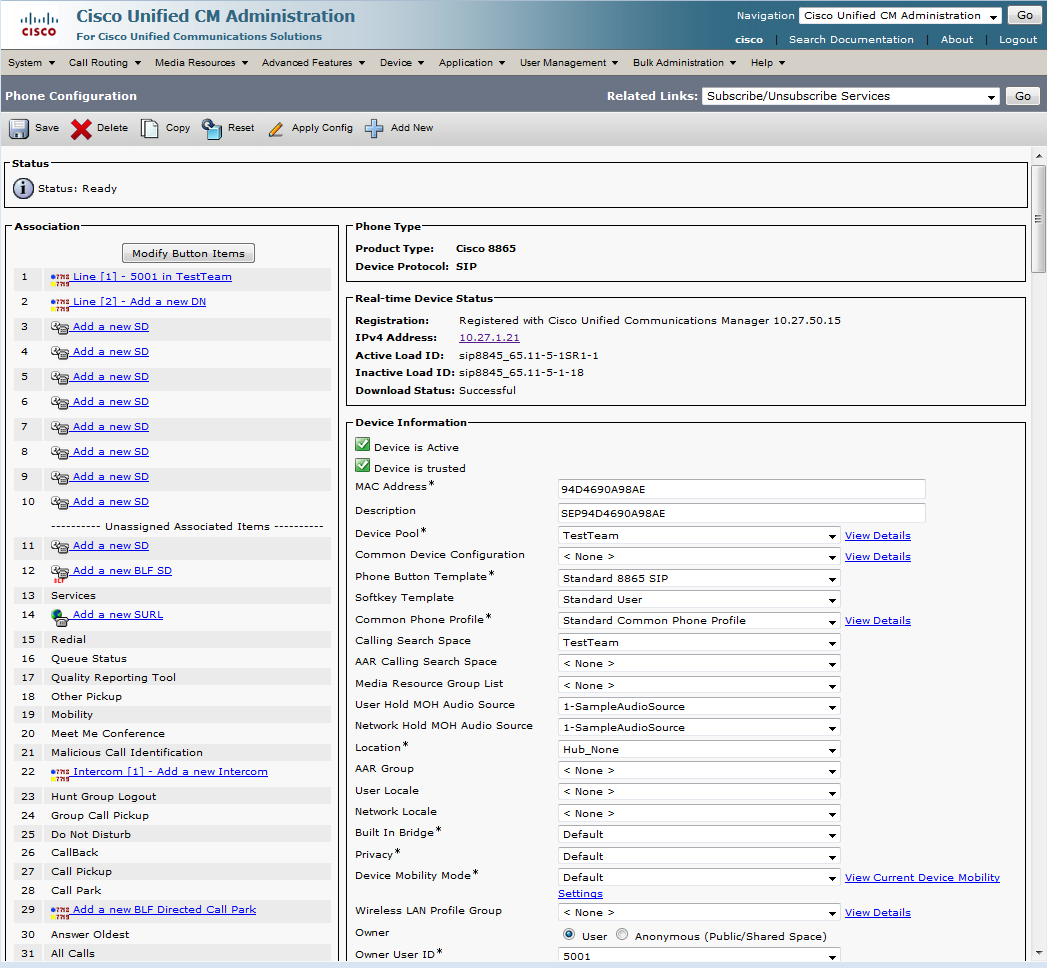Toggle the Device is trusted checkbox

363,466
